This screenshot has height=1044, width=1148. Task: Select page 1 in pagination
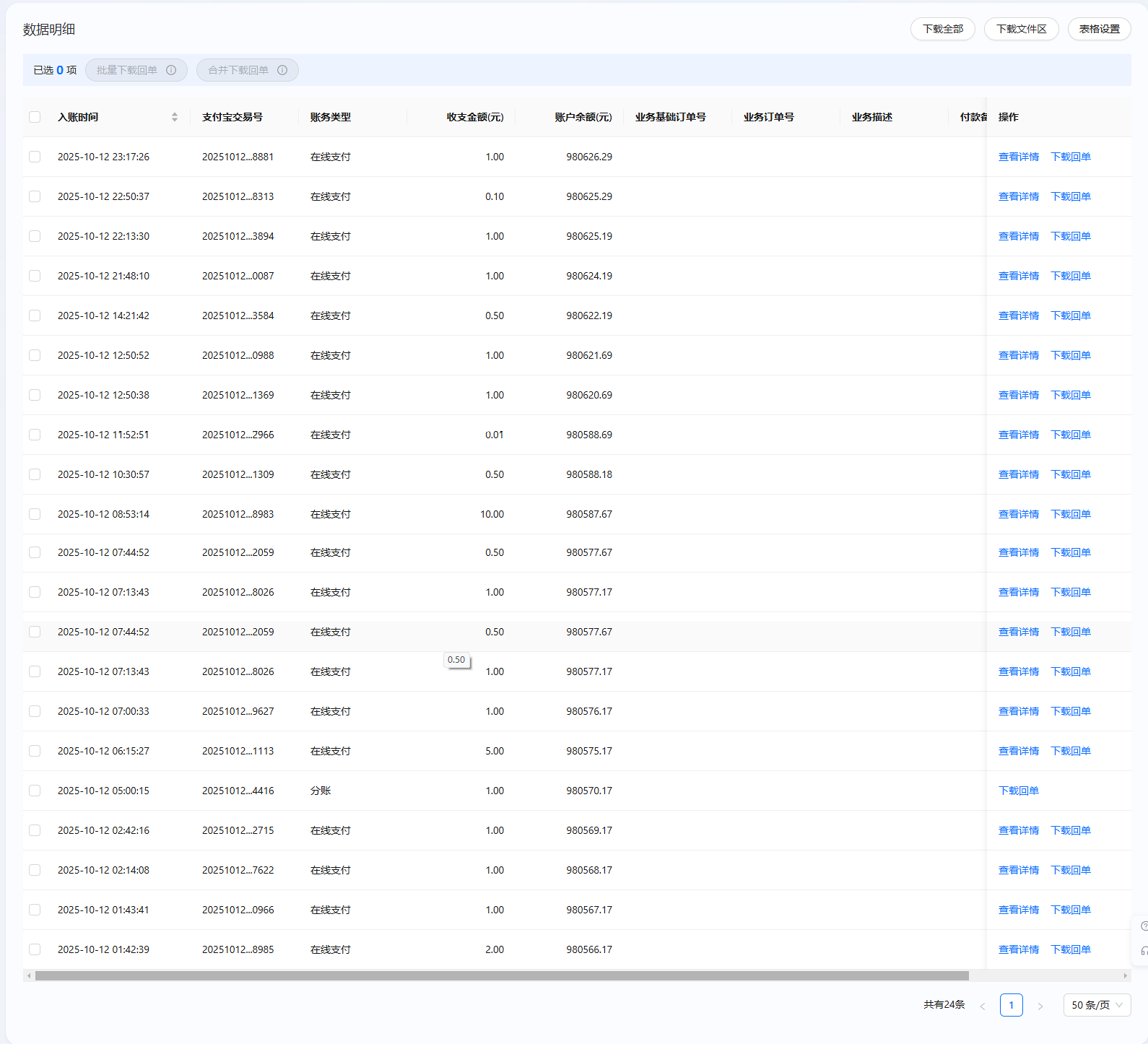pos(1011,1005)
